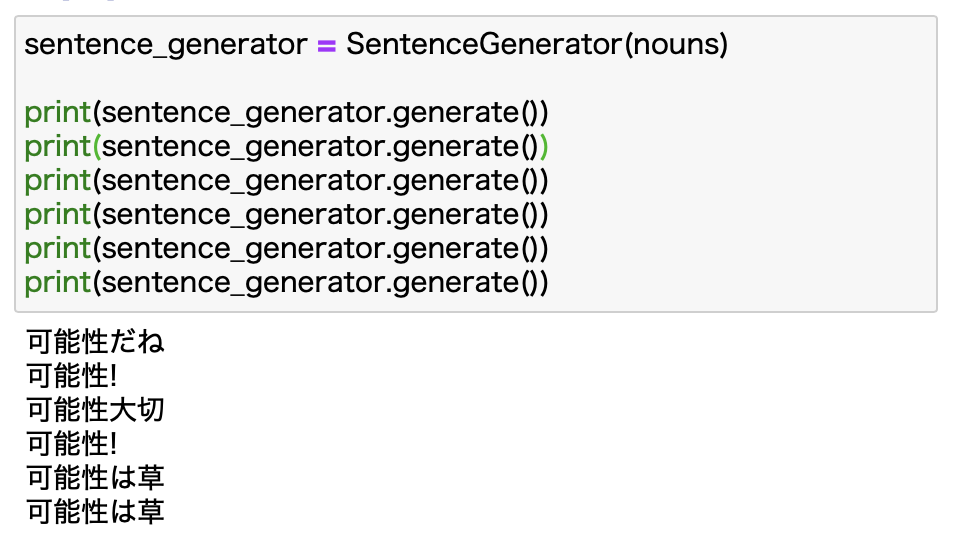Viewport: 960px width, 554px height.
Task: Click the output line "可能性大切"
Action: coord(95,410)
